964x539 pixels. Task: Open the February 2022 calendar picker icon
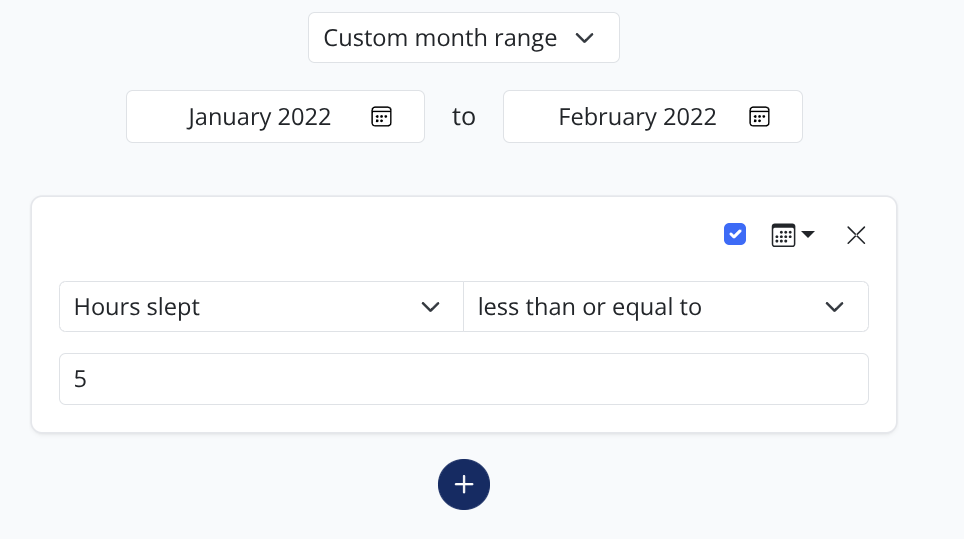(759, 116)
